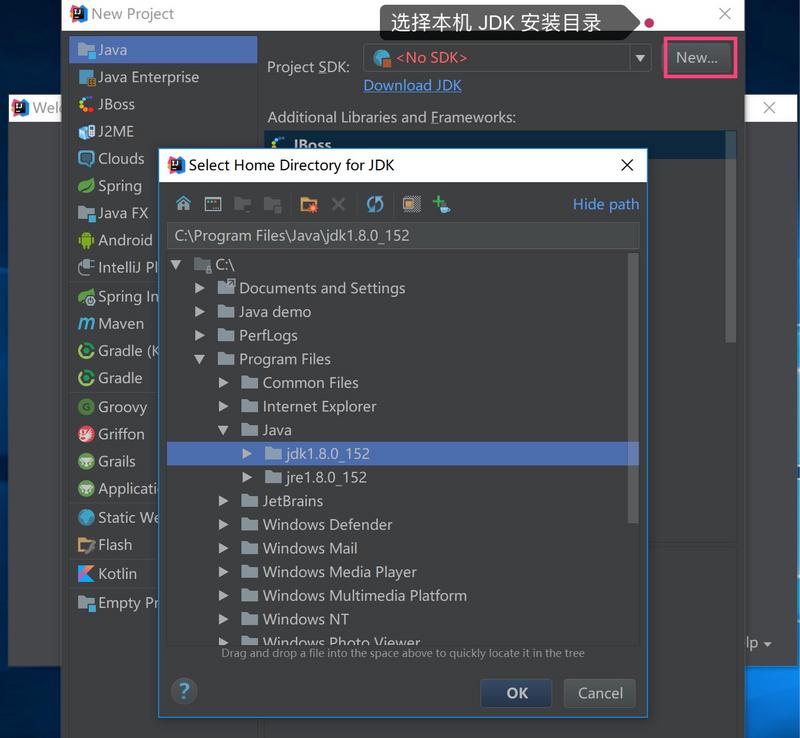Choose J2ME project type

pyautogui.click(x=106, y=132)
